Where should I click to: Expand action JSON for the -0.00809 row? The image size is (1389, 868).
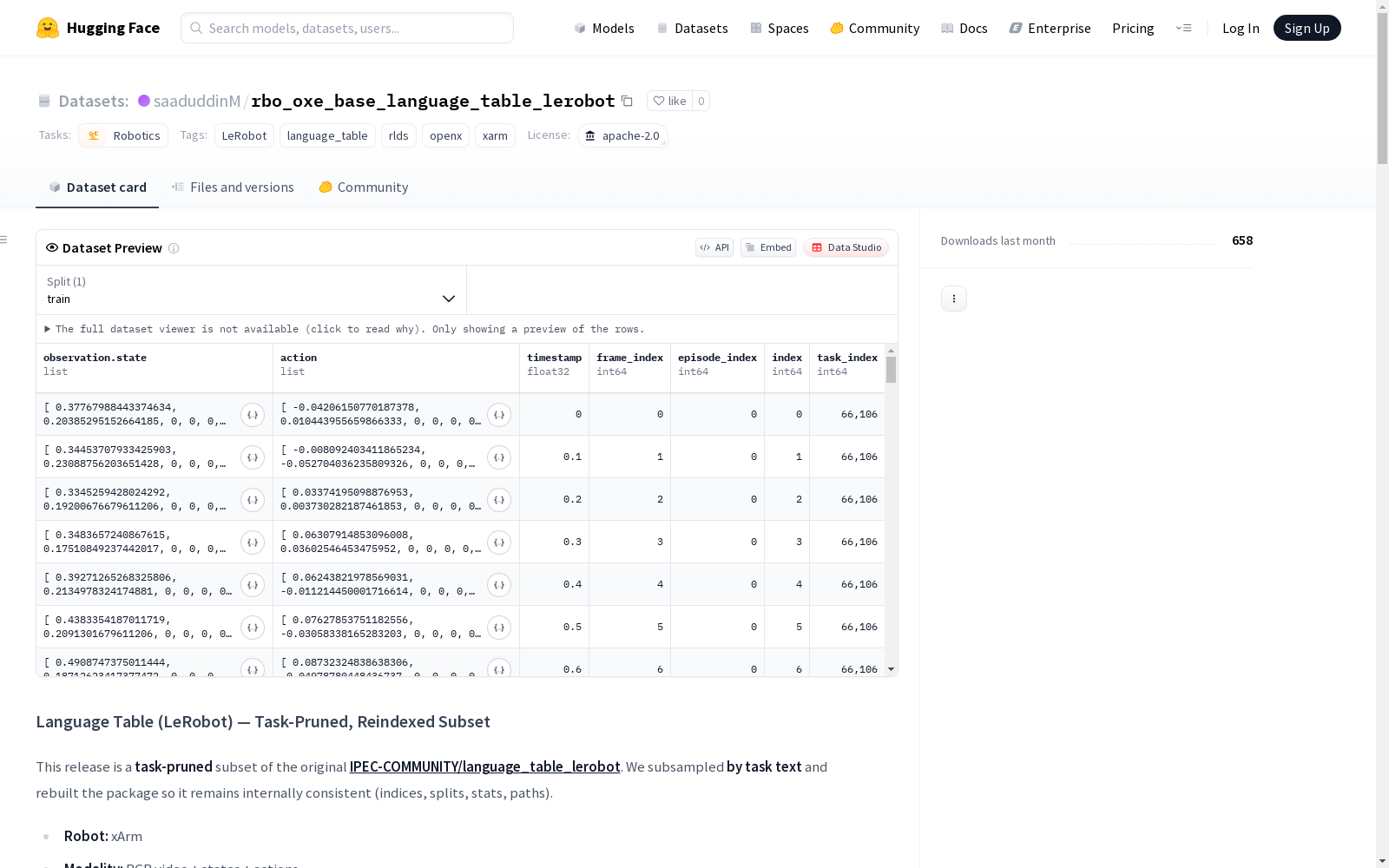pyautogui.click(x=499, y=457)
